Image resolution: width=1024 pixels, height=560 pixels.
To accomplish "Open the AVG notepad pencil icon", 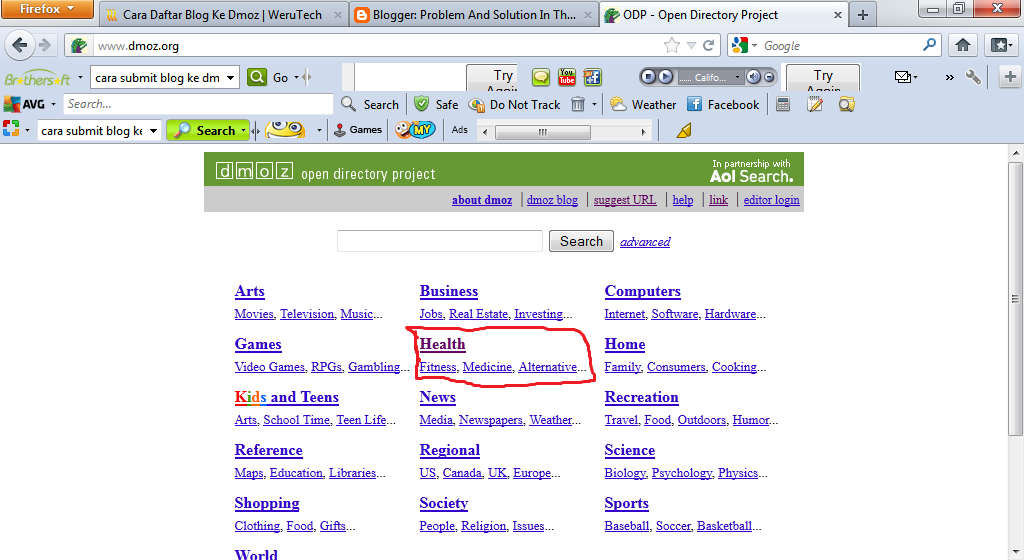I will coord(814,104).
